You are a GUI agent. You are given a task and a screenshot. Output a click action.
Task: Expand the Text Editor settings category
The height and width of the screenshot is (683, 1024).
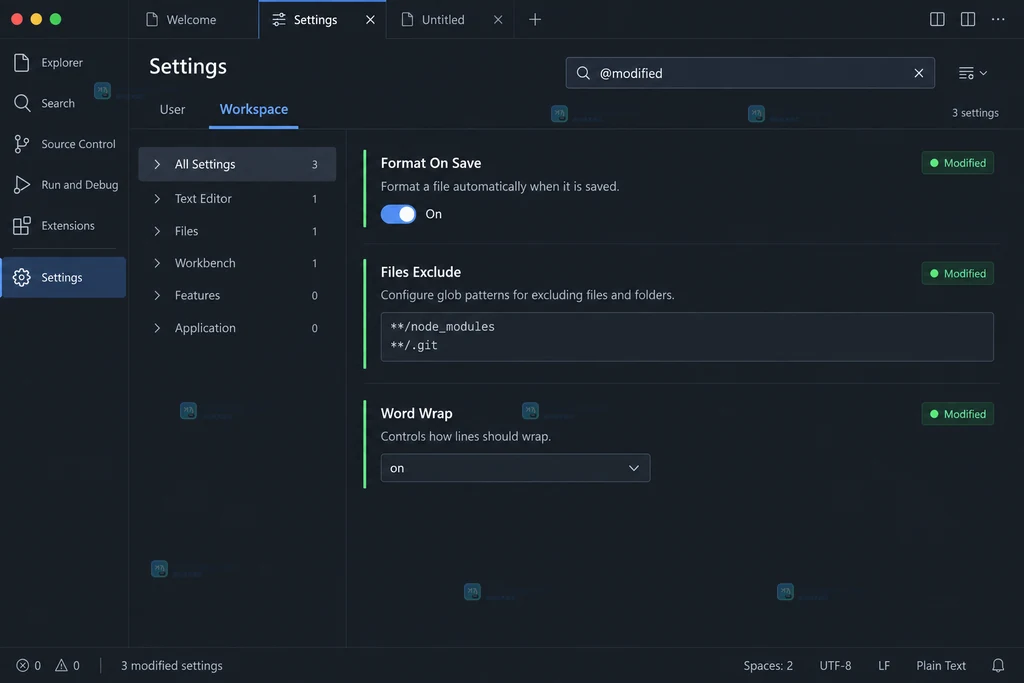coord(237,199)
